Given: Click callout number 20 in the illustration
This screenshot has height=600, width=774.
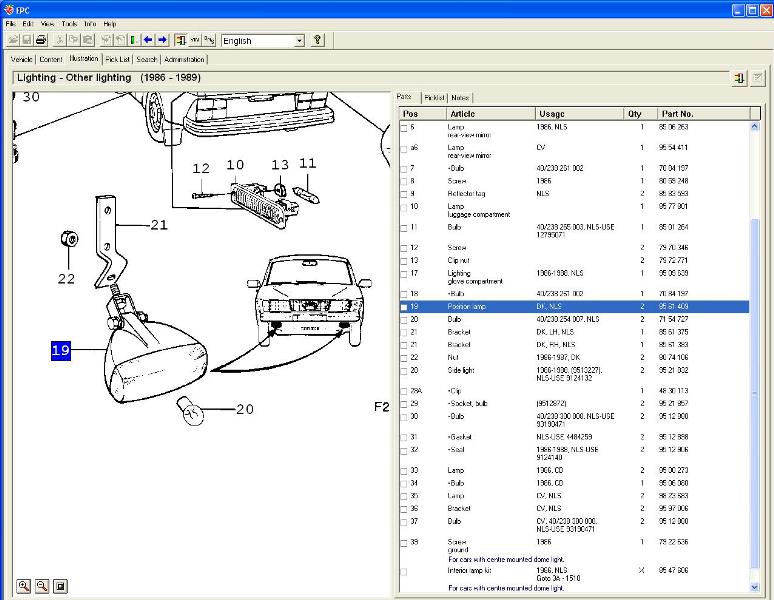Looking at the screenshot, I should click(244, 409).
